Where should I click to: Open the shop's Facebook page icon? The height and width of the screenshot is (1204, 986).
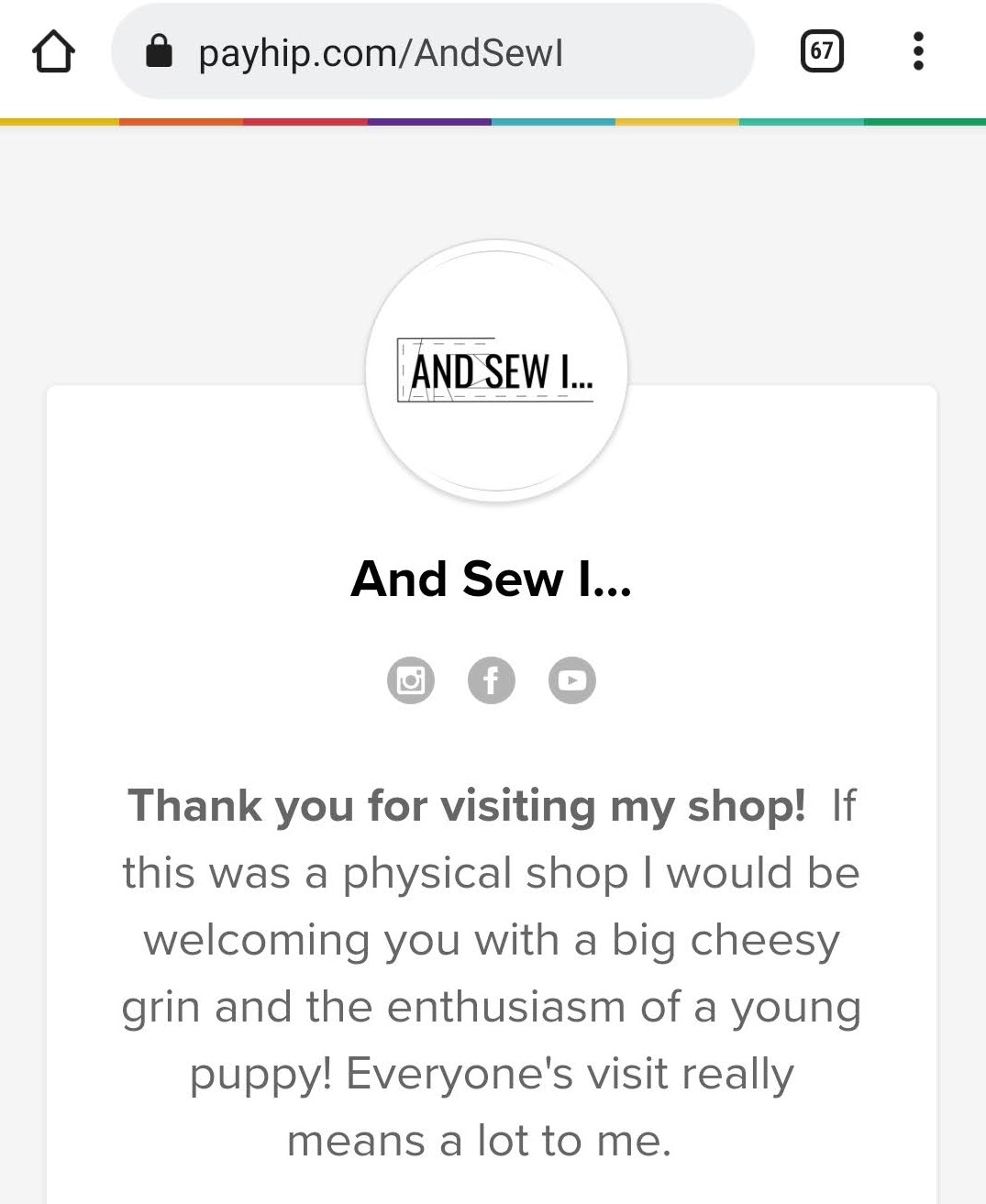coord(492,680)
